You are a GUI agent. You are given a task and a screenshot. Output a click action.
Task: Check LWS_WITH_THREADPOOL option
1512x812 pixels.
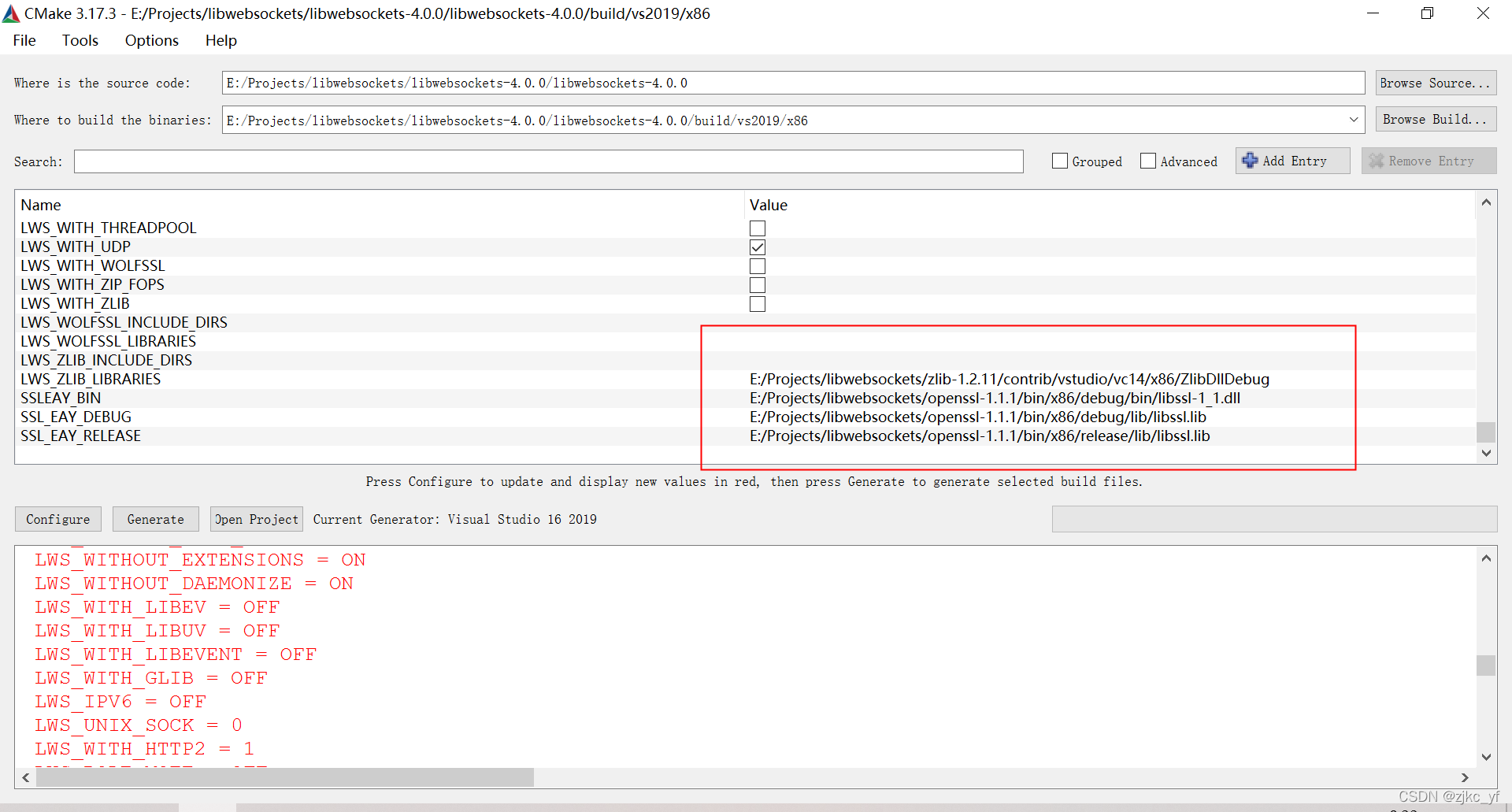[757, 228]
